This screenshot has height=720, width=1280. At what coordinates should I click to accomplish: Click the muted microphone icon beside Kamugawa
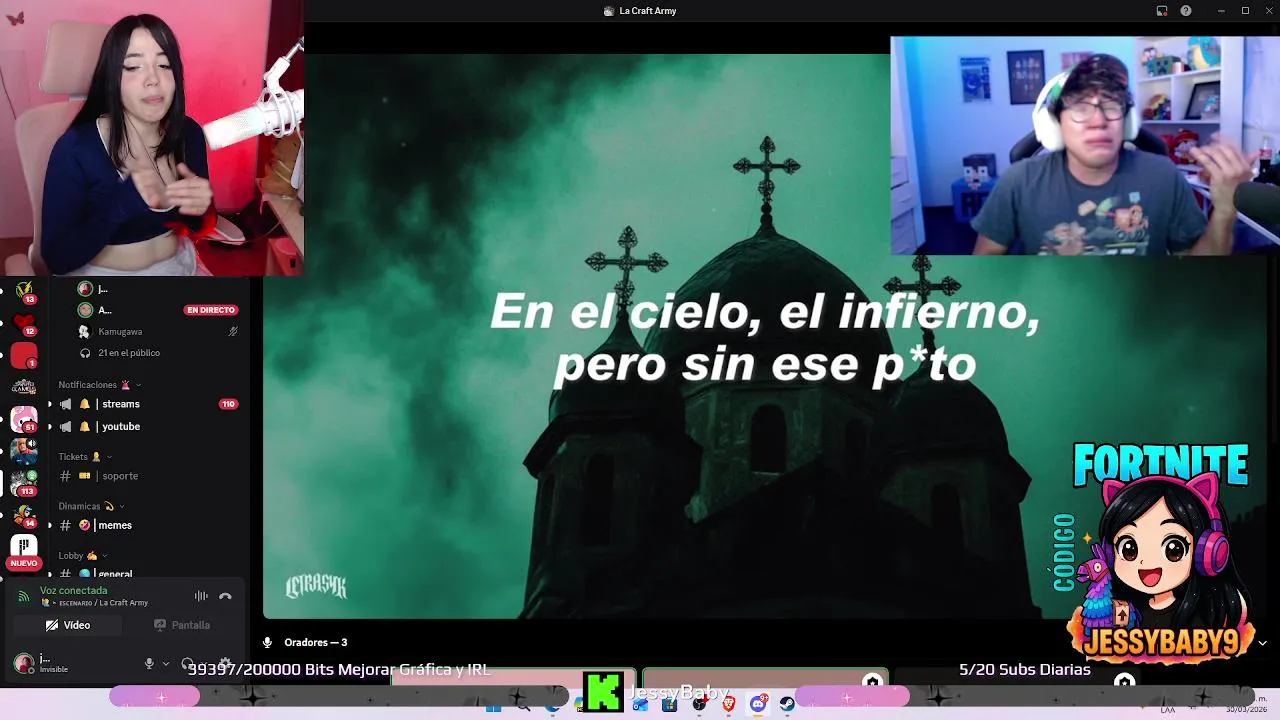pyautogui.click(x=233, y=331)
